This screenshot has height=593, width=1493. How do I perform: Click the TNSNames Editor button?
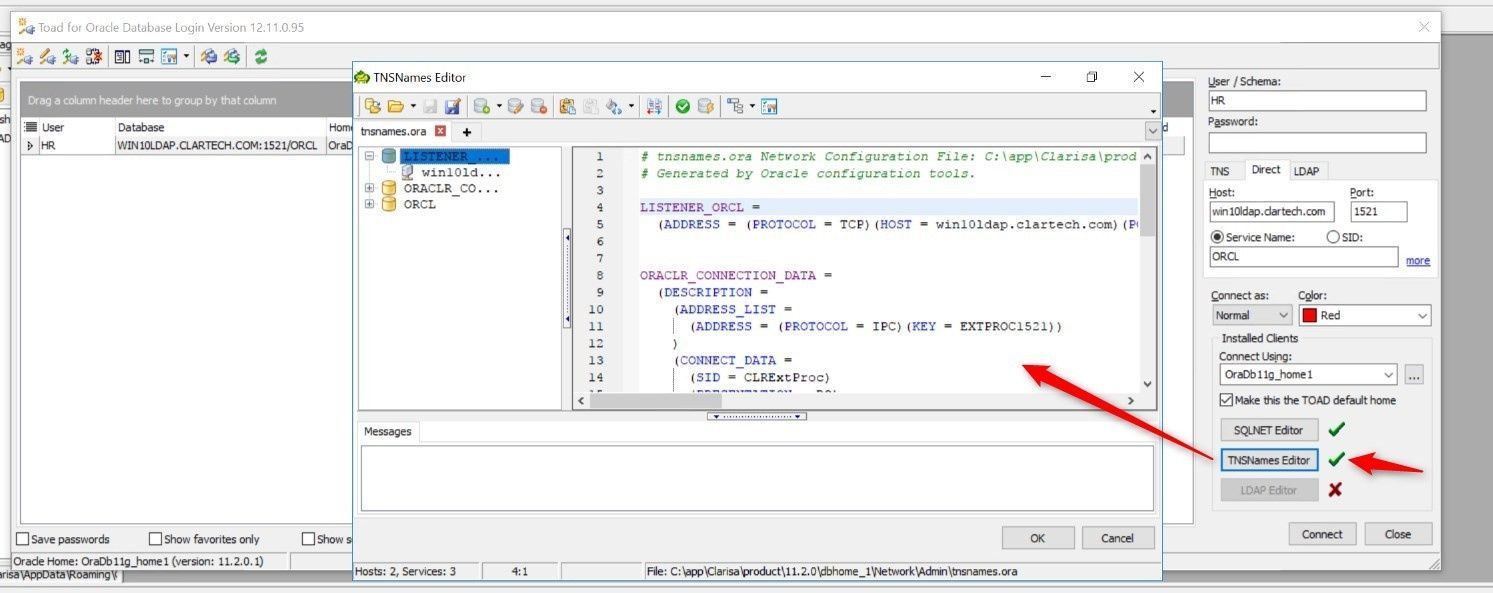pyautogui.click(x=1269, y=460)
